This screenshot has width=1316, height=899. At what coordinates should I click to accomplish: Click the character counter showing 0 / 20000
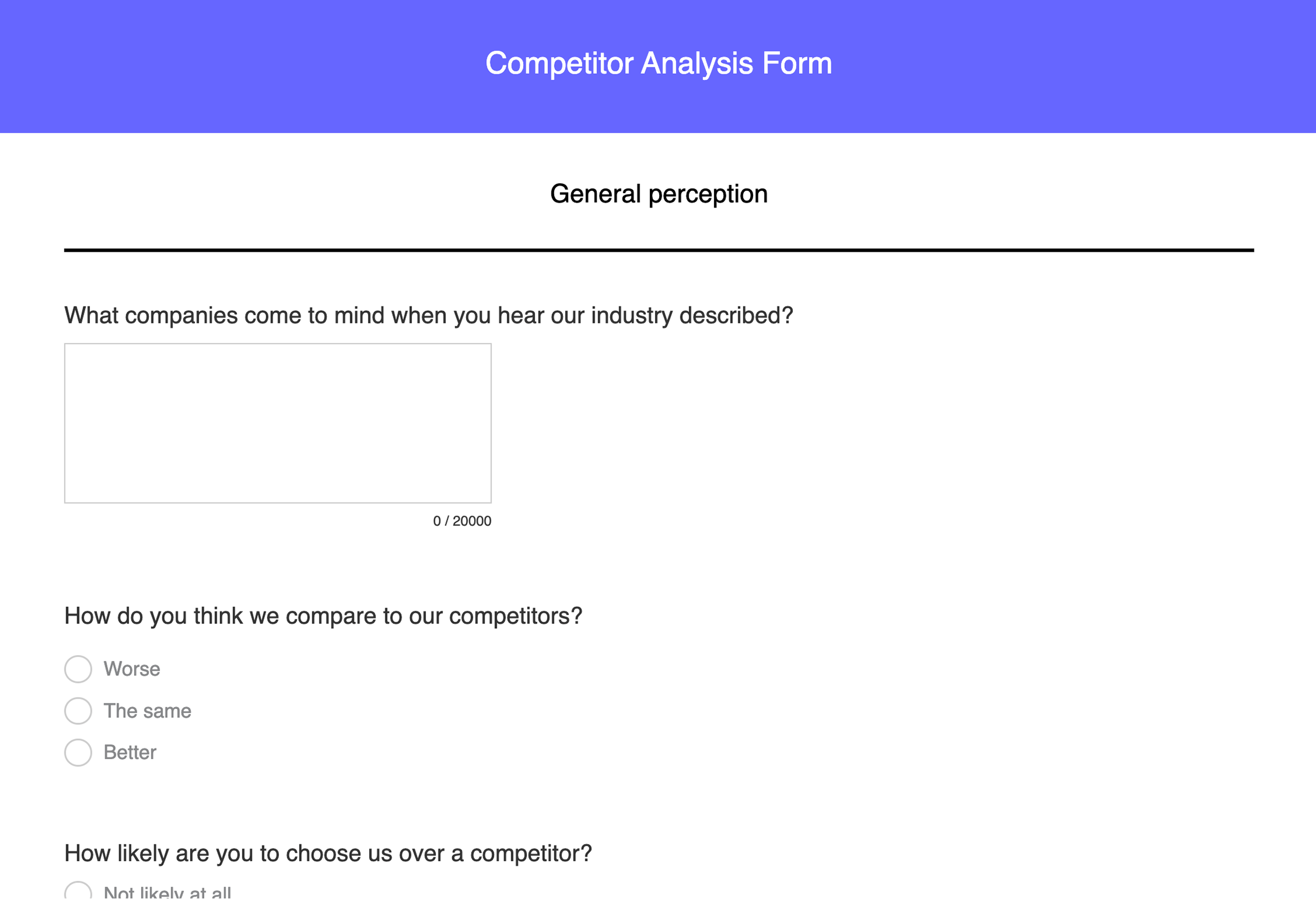462,520
